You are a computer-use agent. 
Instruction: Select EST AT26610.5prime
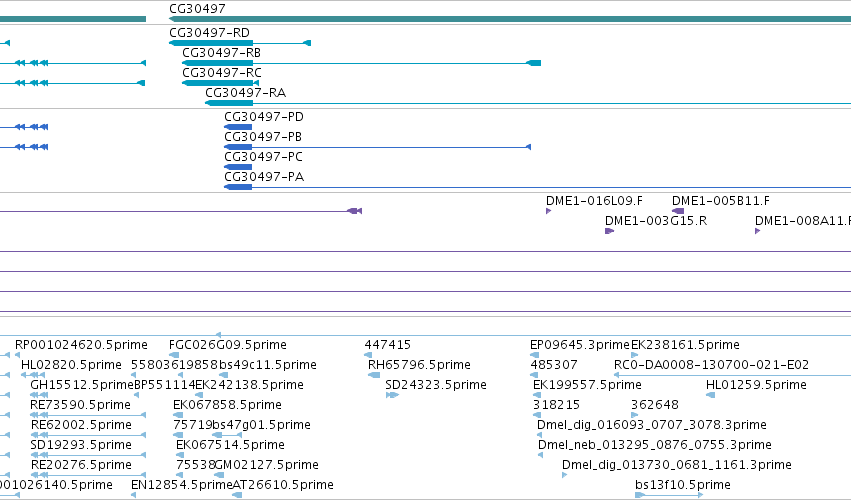283,485
